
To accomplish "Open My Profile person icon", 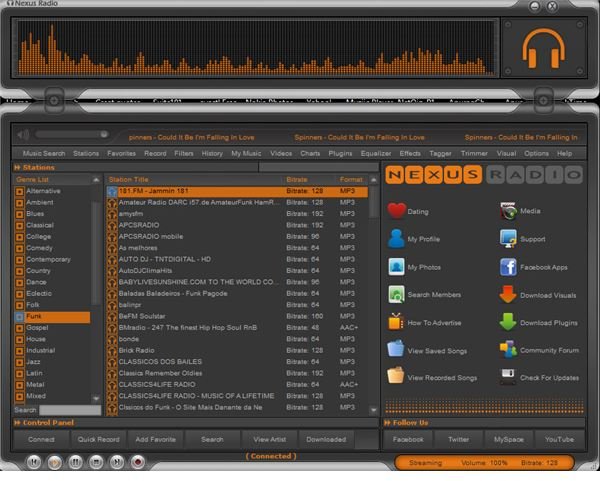I will 396,239.
